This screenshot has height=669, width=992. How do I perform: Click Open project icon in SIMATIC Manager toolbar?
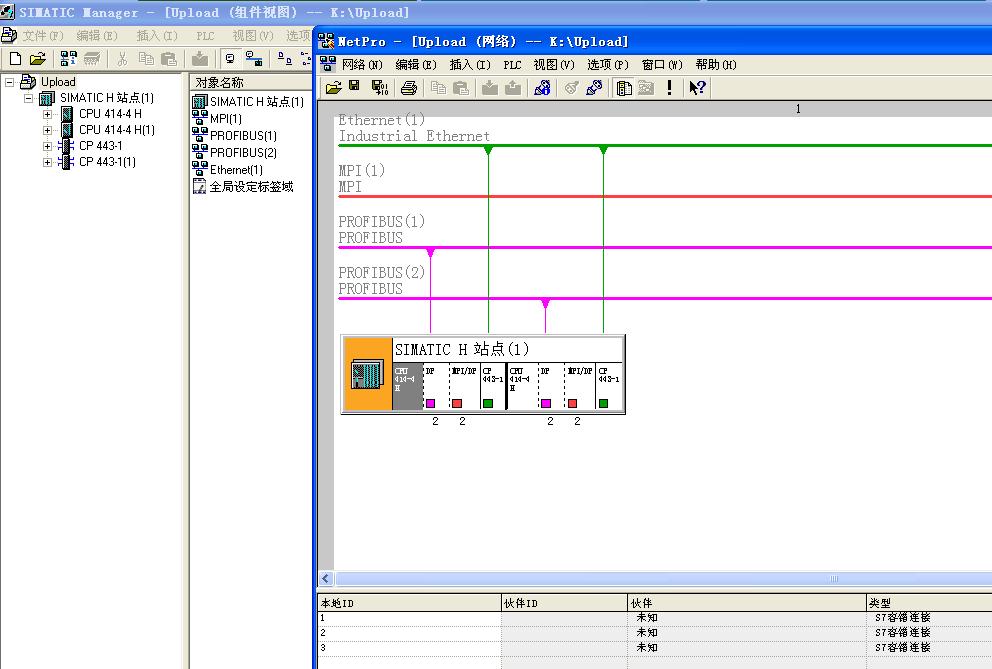point(38,59)
